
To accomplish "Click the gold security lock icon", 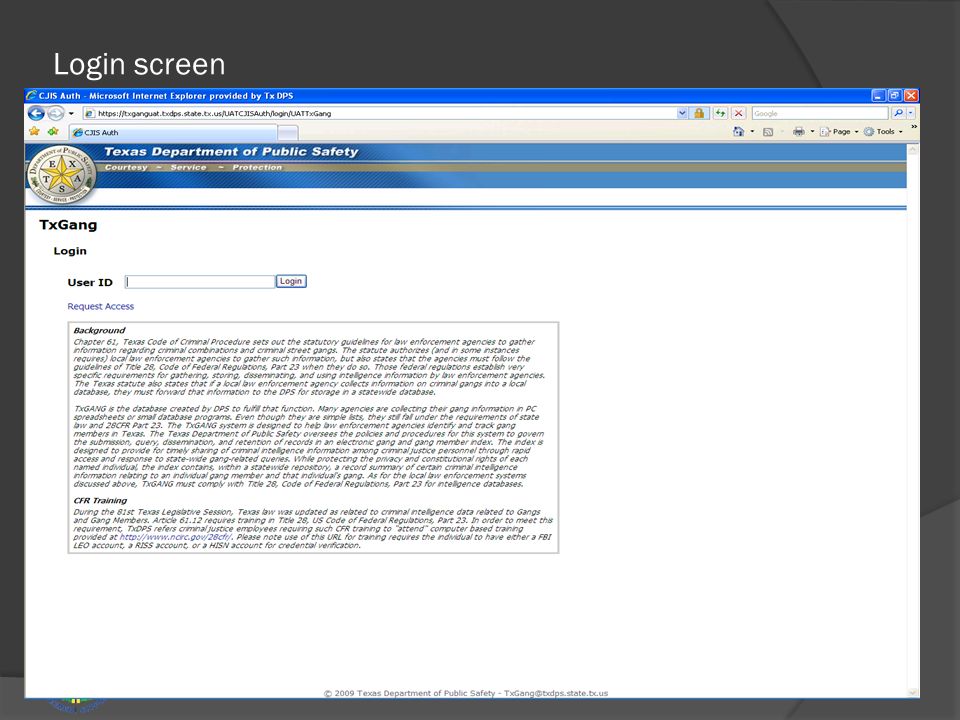I will coord(699,113).
